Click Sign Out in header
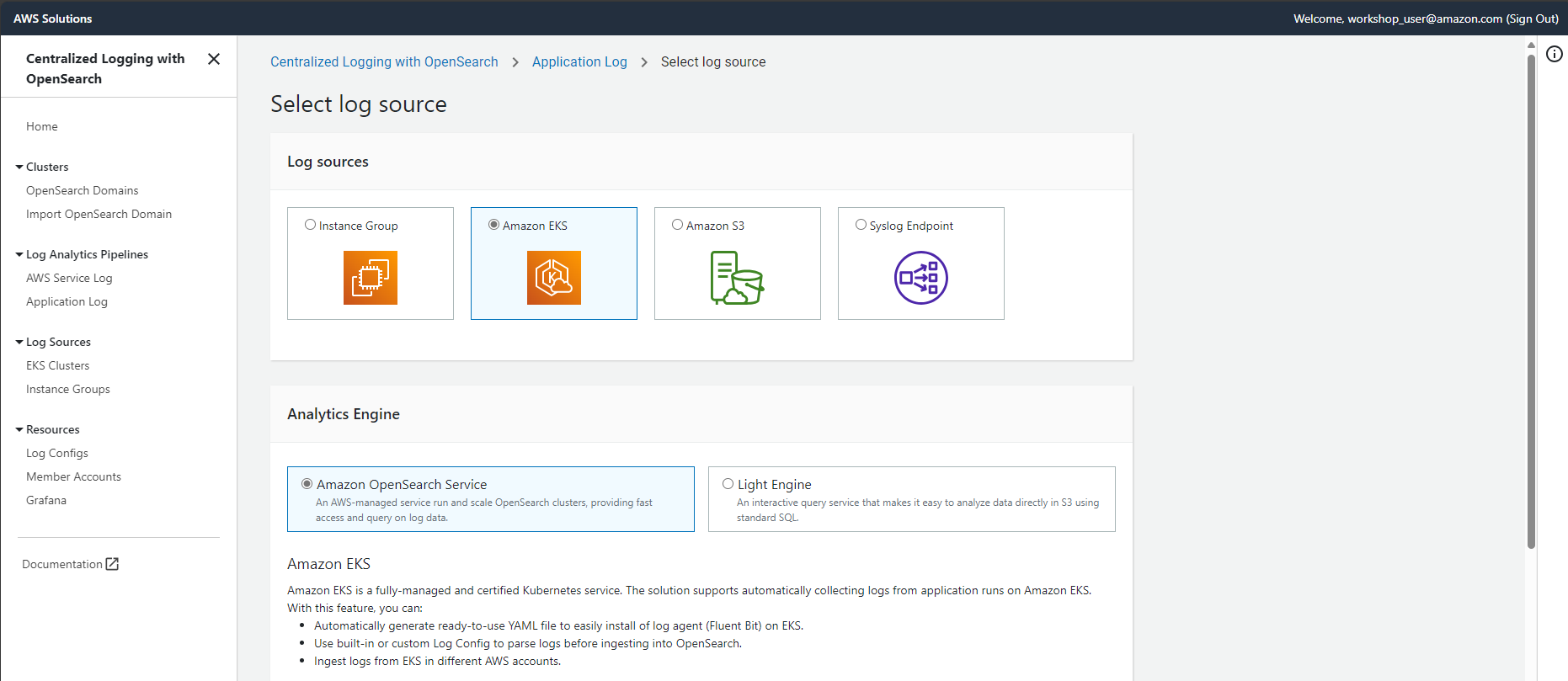This screenshot has width=1568, height=681. coord(1532,19)
